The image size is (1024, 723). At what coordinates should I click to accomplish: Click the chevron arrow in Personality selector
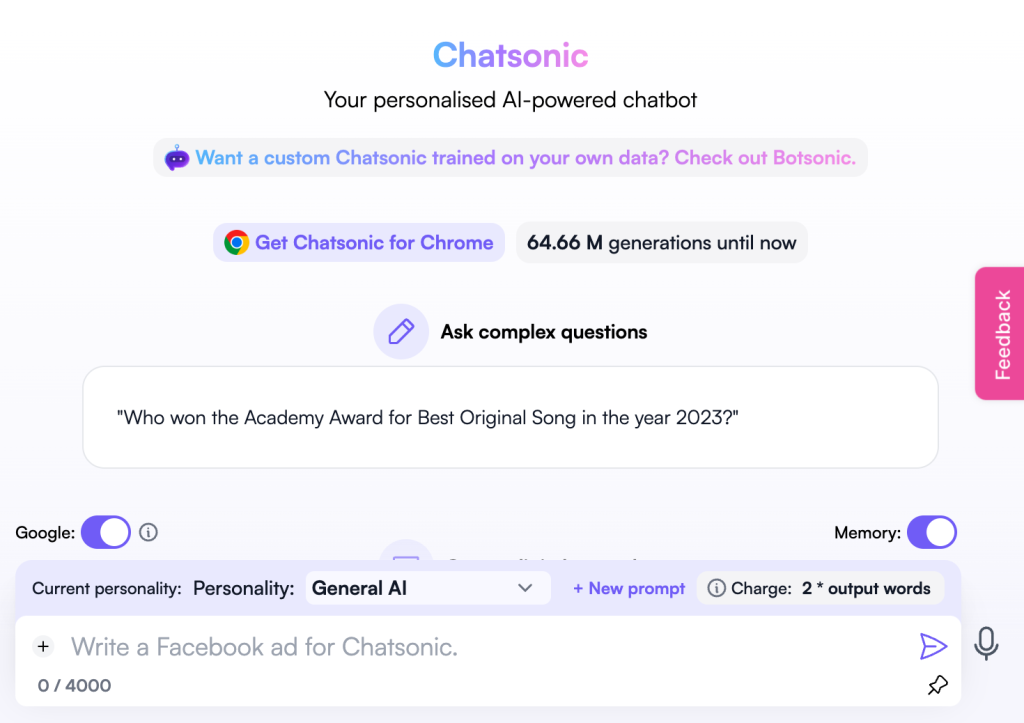tap(525, 588)
